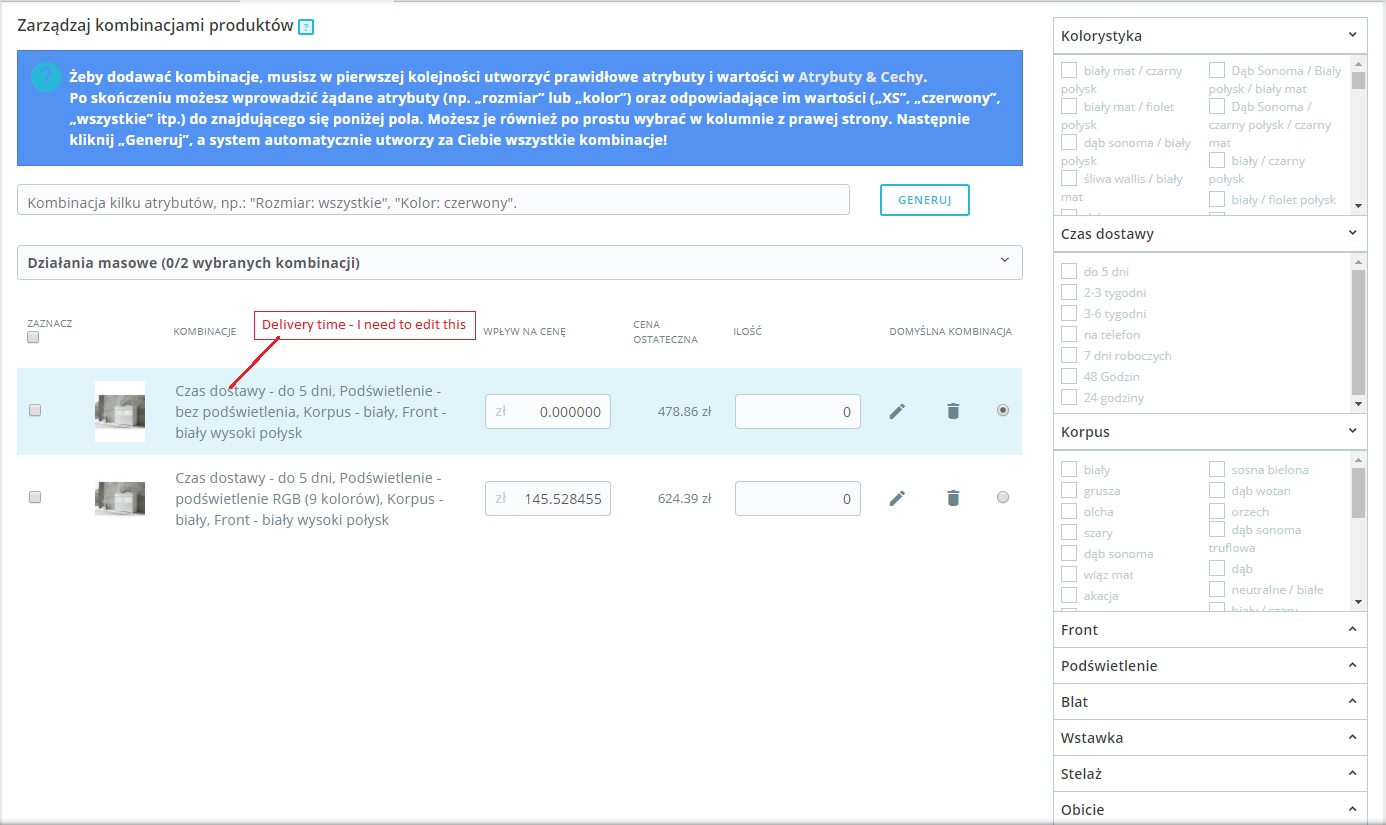Check 'biały mat / fiolet połysk' in Kolorystyka

1069,106
